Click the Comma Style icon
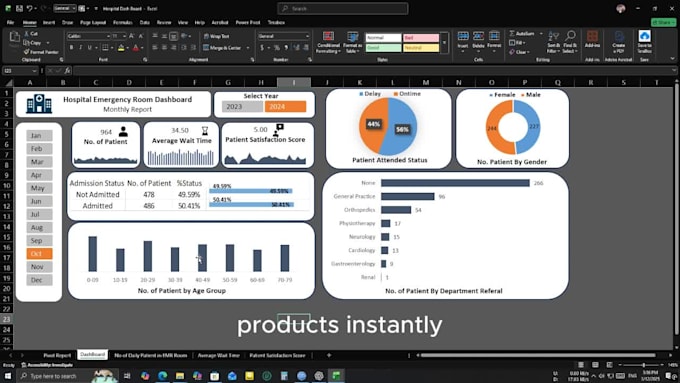The image size is (680, 383). click(x=286, y=48)
